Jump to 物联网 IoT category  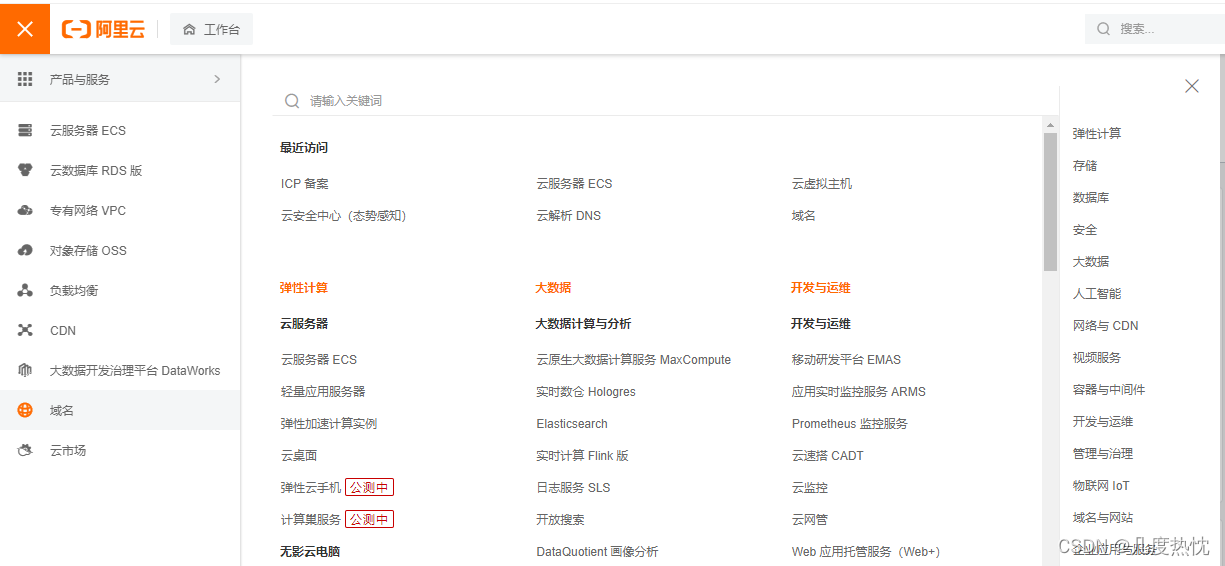point(1101,486)
